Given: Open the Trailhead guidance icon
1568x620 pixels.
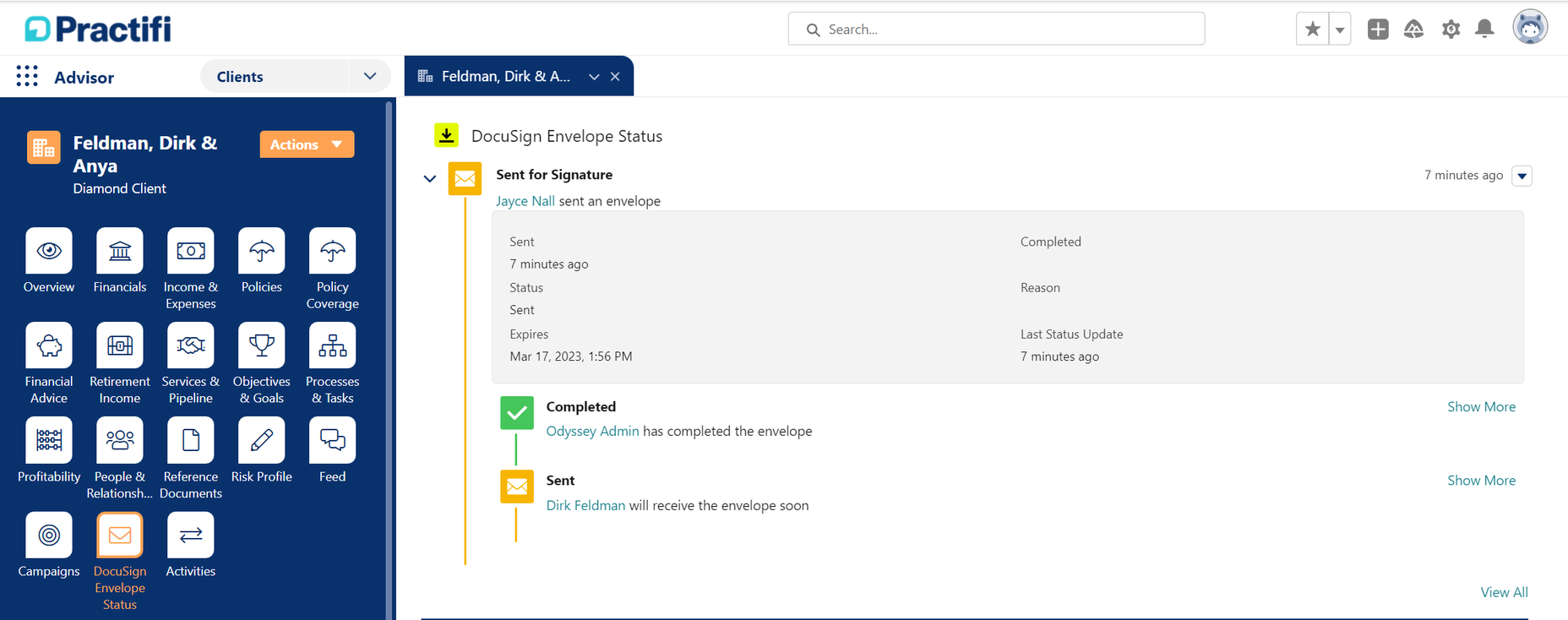Looking at the screenshot, I should (x=1413, y=30).
